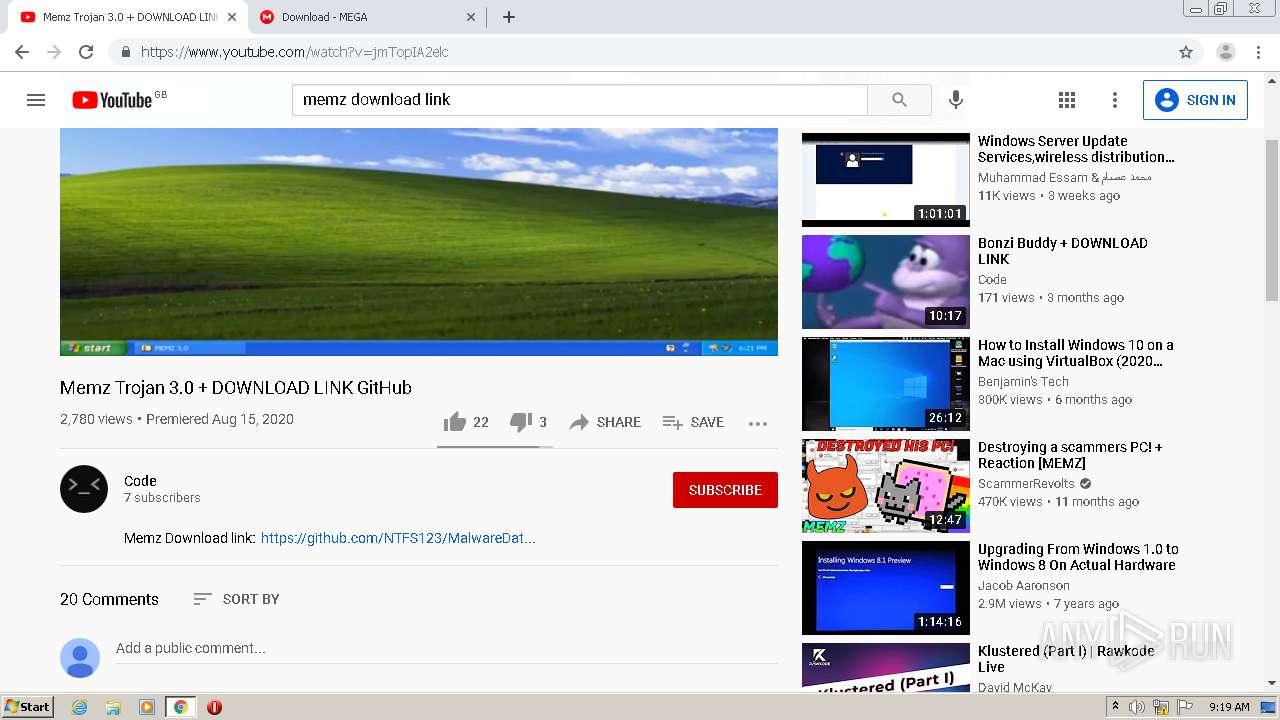Close the Download - MEGA tab
This screenshot has width=1280, height=720.
[x=472, y=17]
